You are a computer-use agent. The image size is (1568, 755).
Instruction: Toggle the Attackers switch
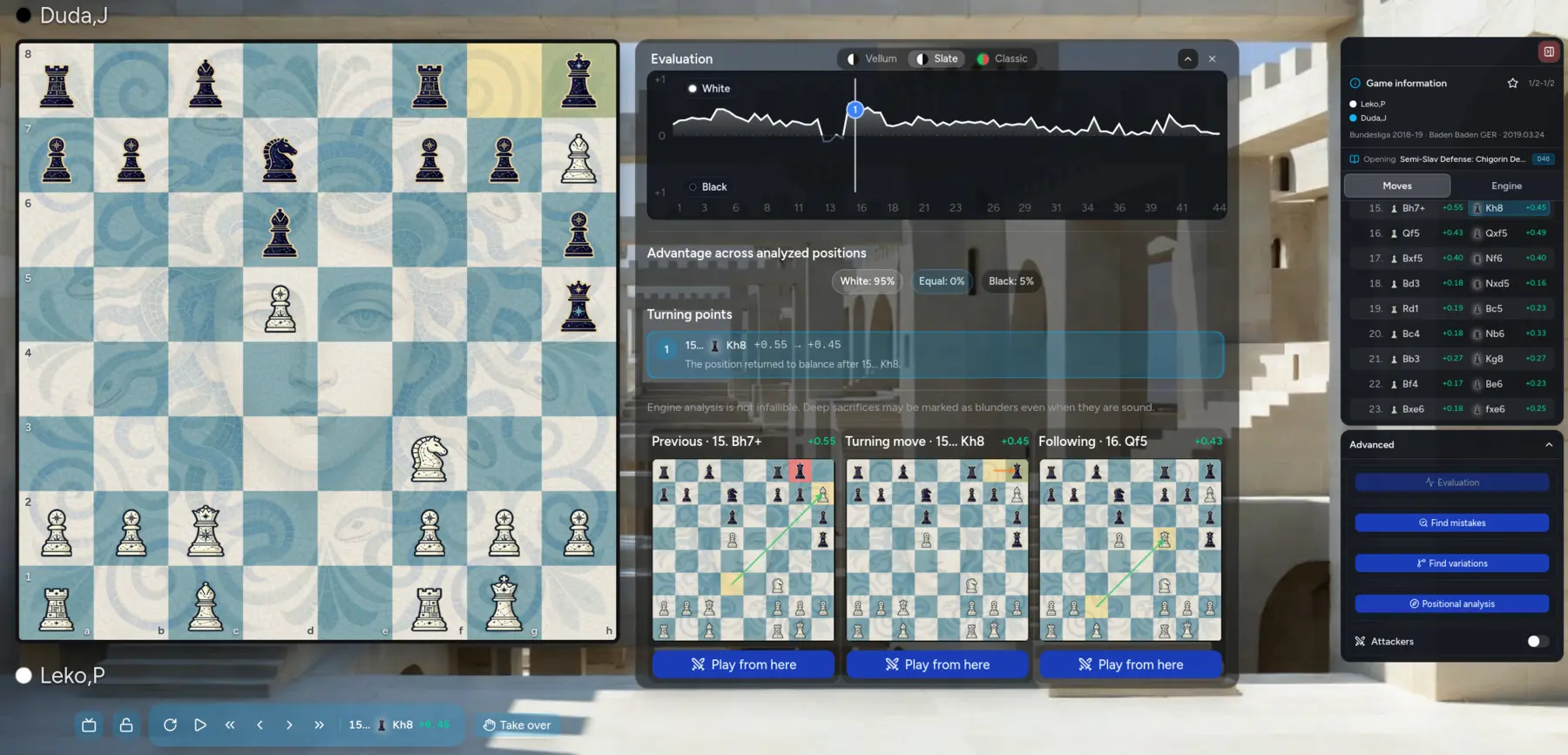coord(1538,642)
